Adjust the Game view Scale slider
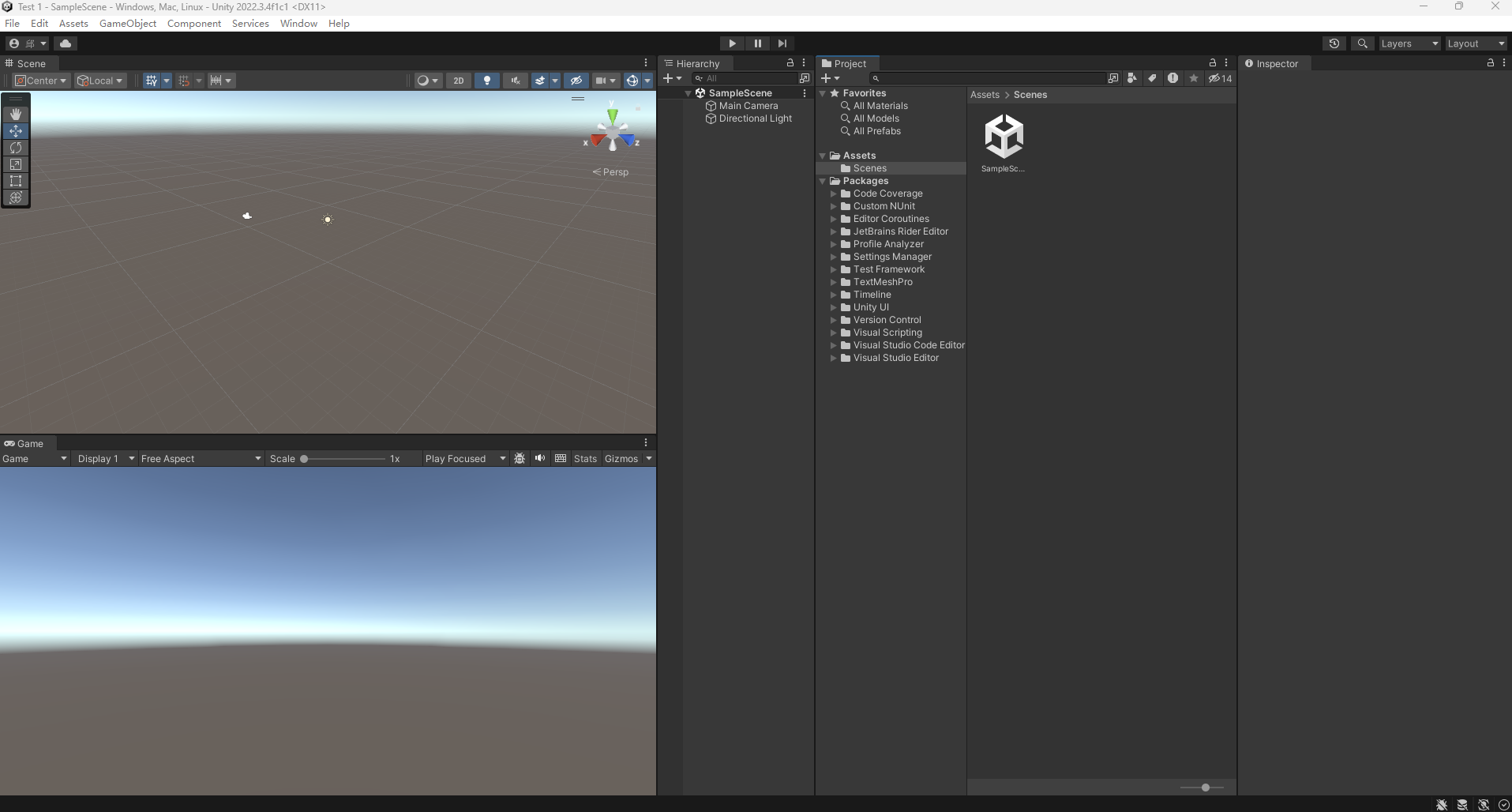 (344, 459)
